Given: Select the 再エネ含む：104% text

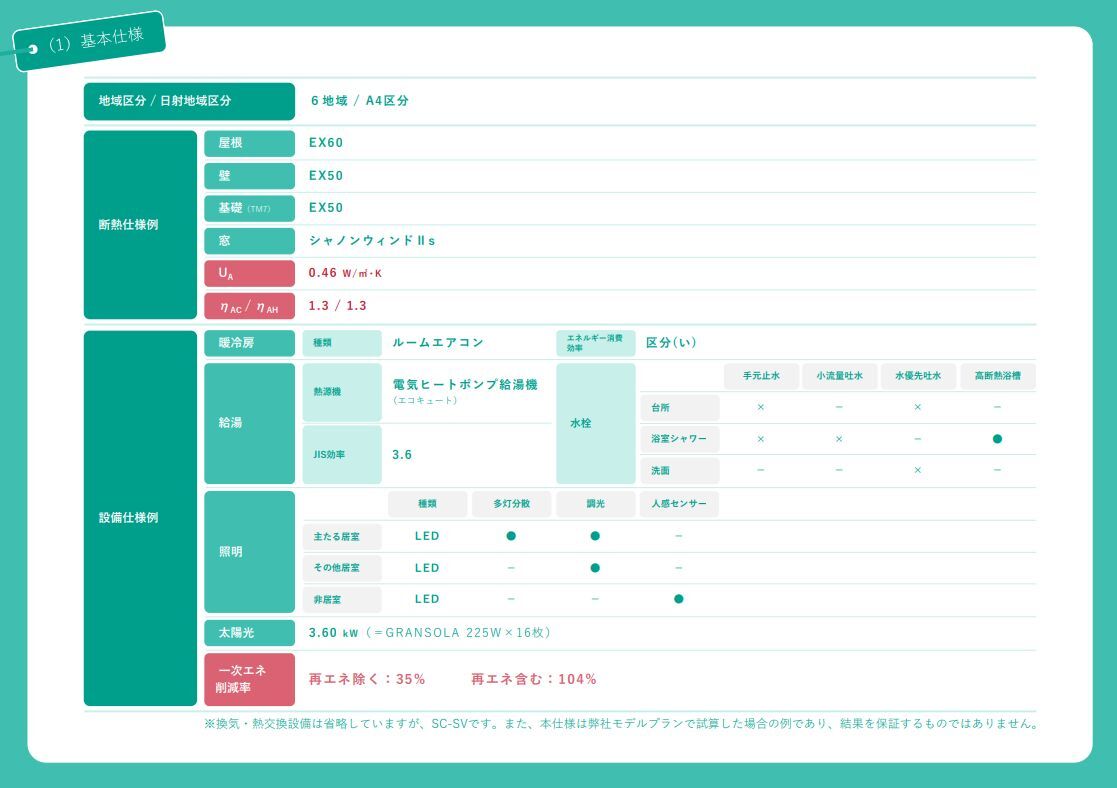Looking at the screenshot, I should [x=534, y=680].
